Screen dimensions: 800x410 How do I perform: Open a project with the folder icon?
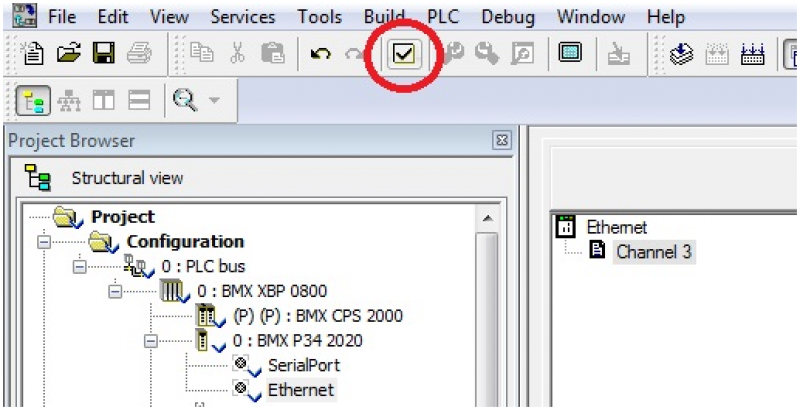tap(69, 53)
